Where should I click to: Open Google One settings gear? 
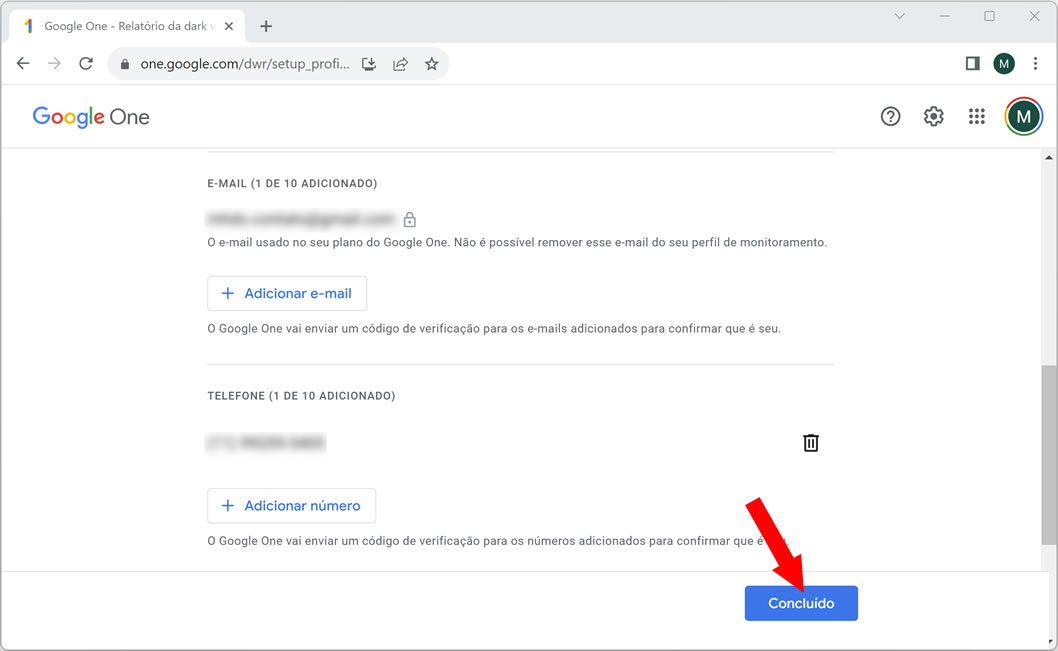pyautogui.click(x=933, y=117)
